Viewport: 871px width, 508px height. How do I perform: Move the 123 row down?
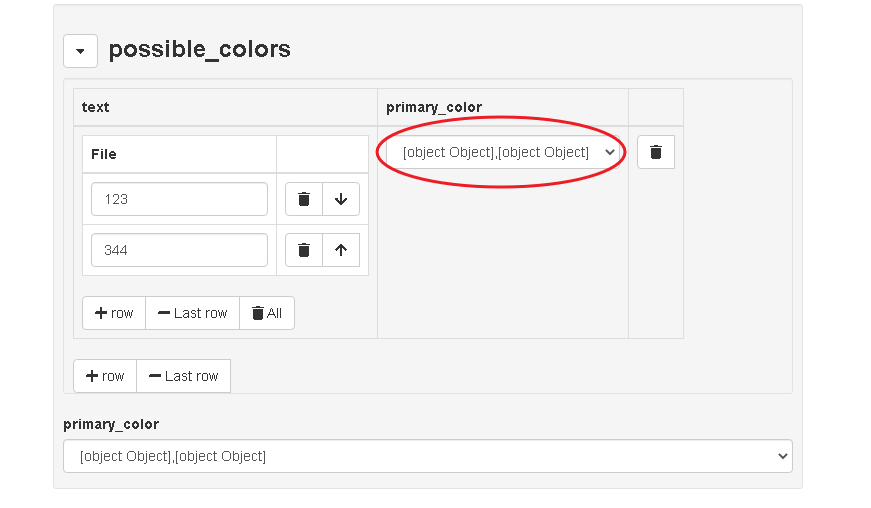(x=341, y=199)
